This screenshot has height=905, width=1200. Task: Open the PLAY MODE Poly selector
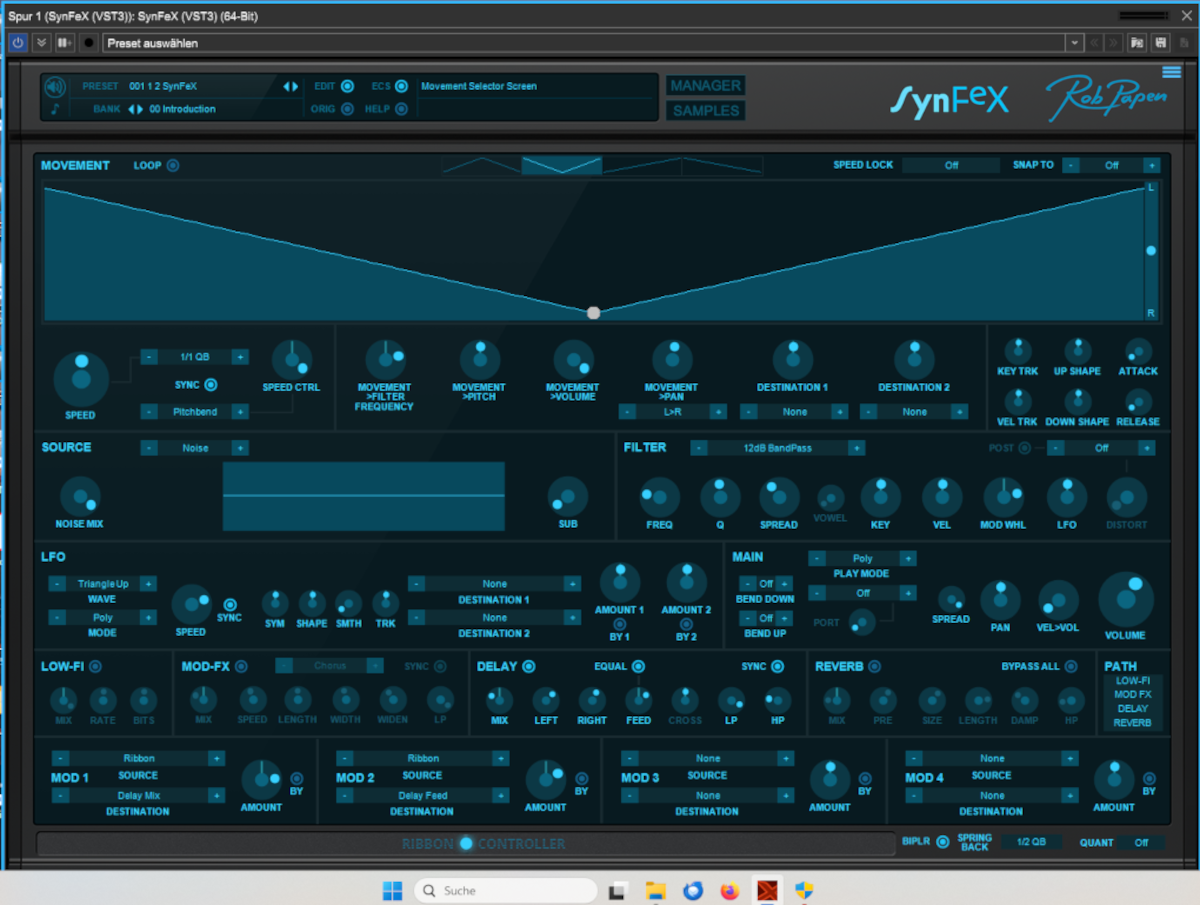(862, 559)
